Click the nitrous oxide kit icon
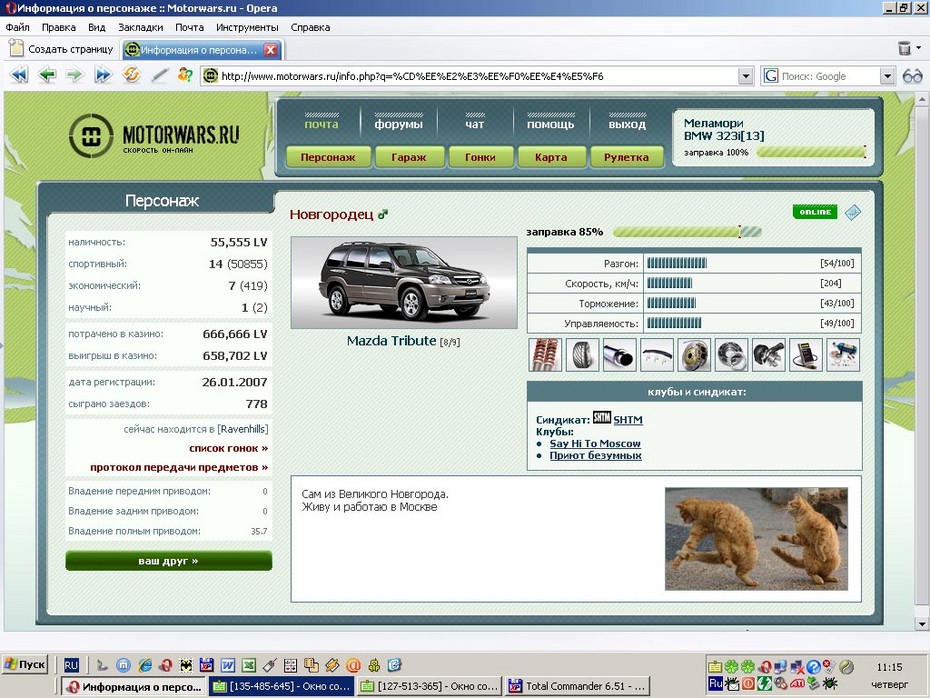The height and width of the screenshot is (698, 930). pyautogui.click(x=843, y=355)
